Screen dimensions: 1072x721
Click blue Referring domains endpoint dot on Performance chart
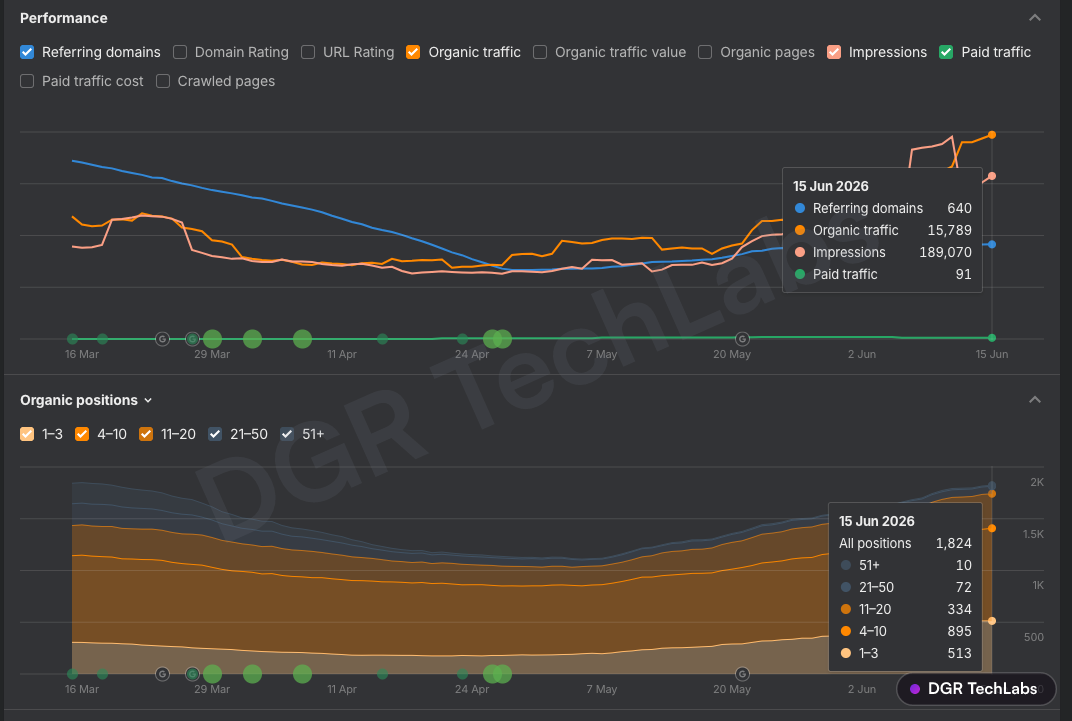click(x=992, y=244)
